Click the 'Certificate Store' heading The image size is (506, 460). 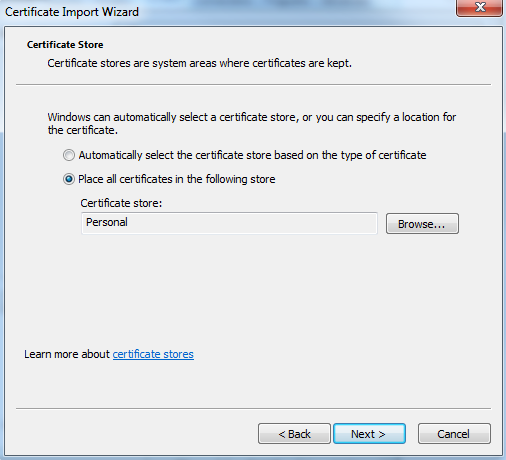tap(65, 45)
